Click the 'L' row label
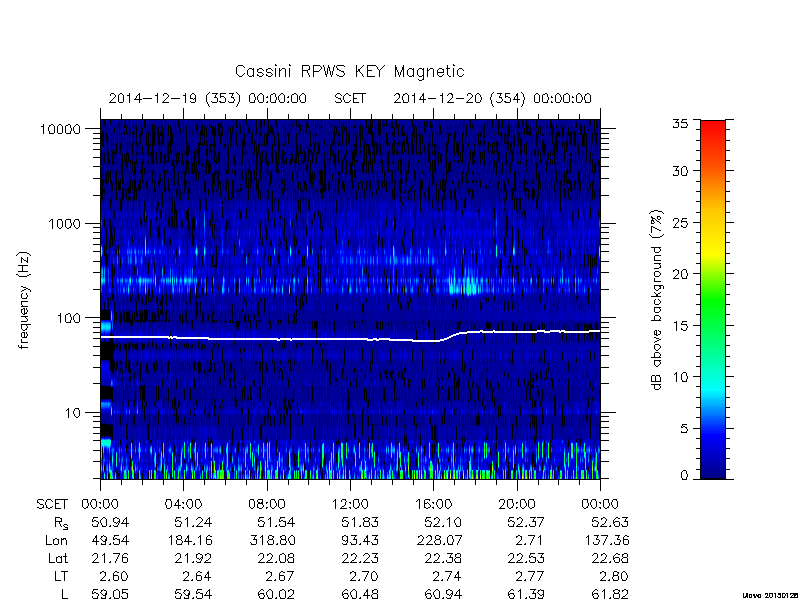This screenshot has height=600, width=800. [64, 594]
